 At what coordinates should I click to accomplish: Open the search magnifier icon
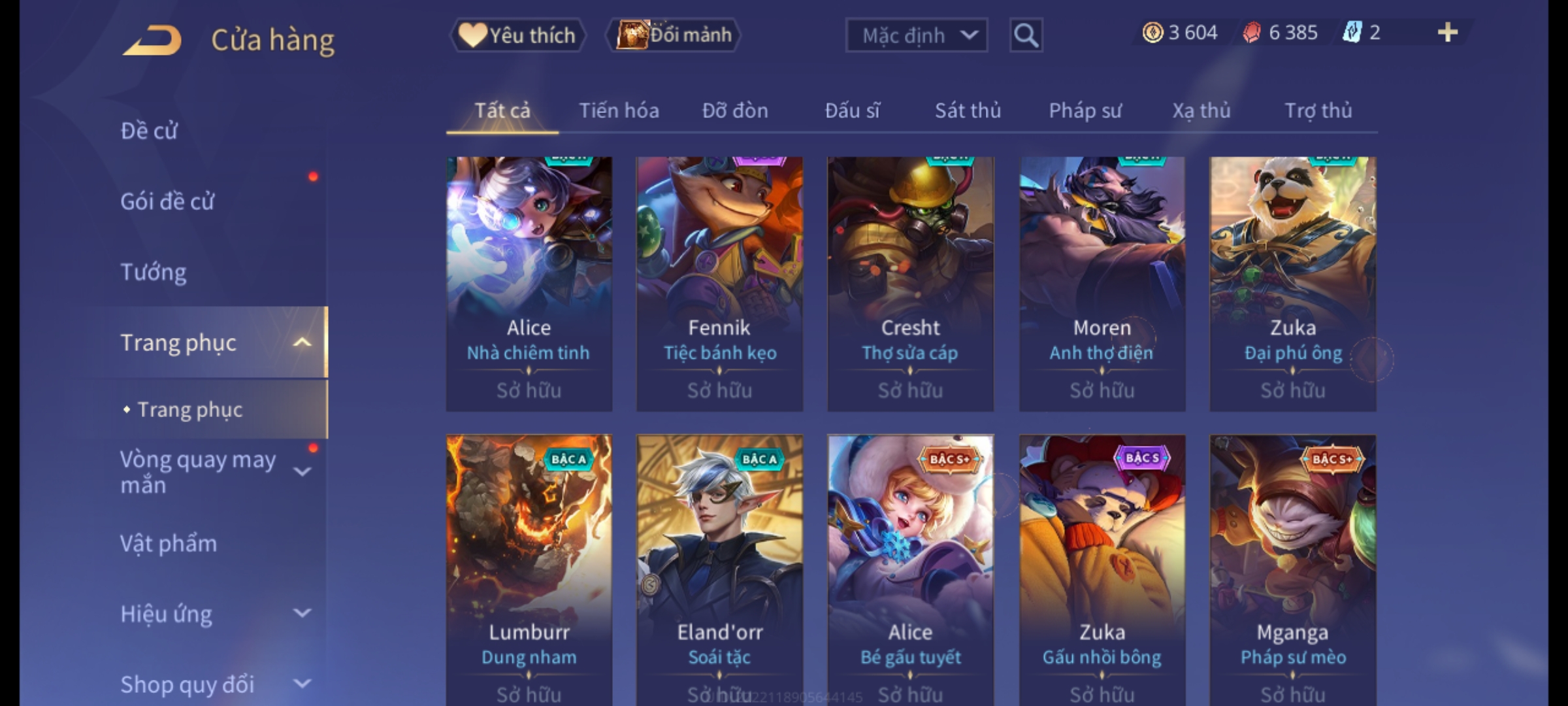(1026, 35)
